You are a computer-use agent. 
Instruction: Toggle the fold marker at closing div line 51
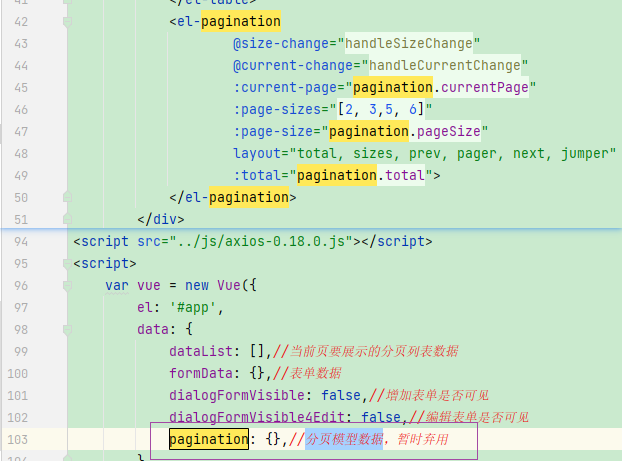point(67,219)
